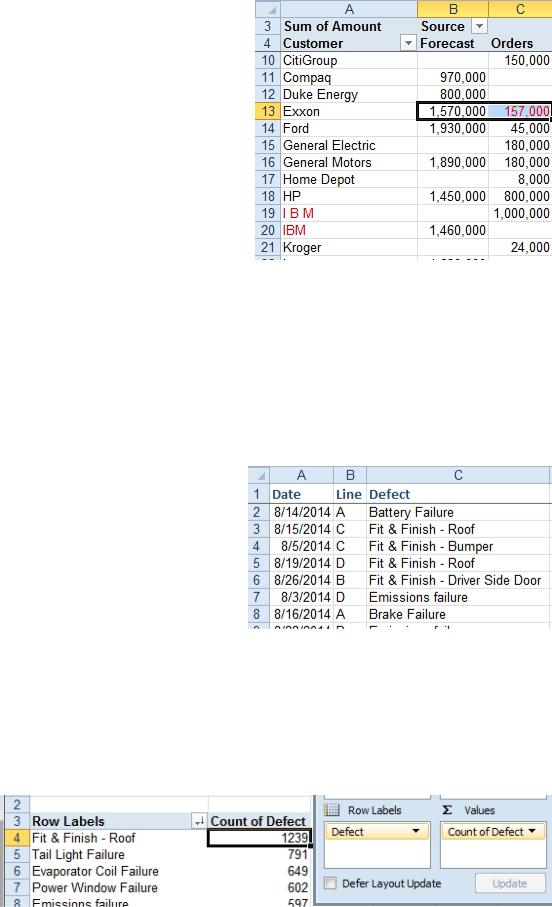Select the Tail Light Failure row label
The width and height of the screenshot is (552, 907).
119,854
